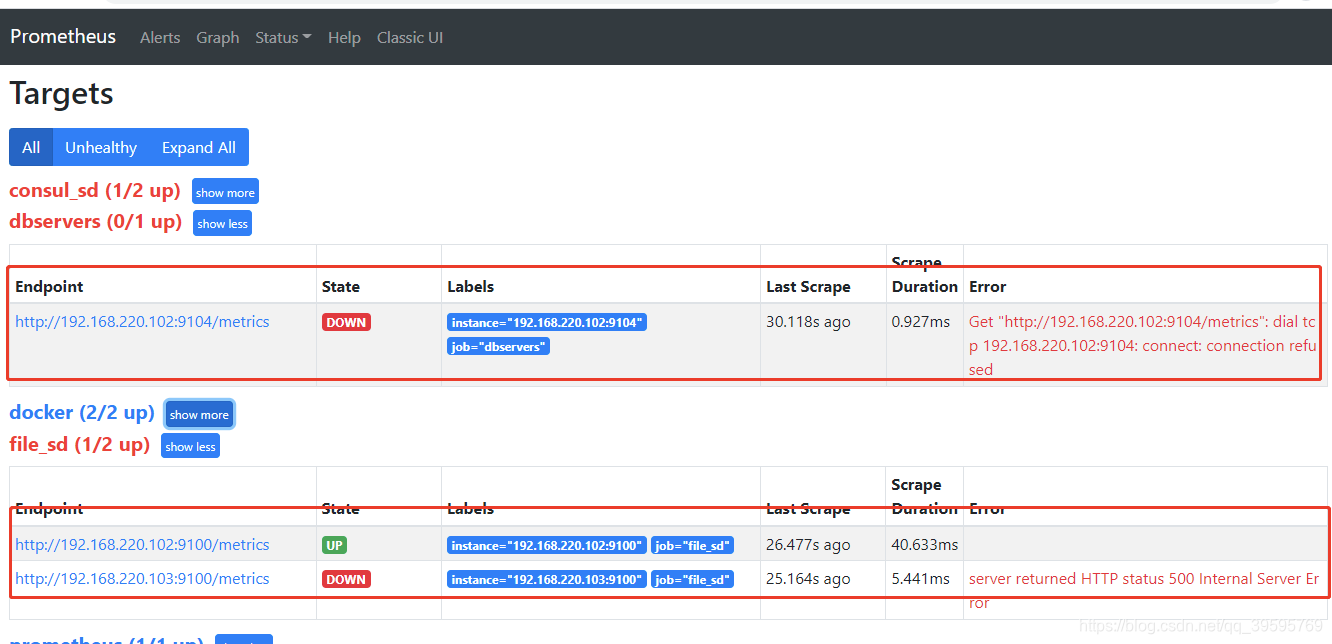Collapse file_sd group with show less

pyautogui.click(x=190, y=446)
